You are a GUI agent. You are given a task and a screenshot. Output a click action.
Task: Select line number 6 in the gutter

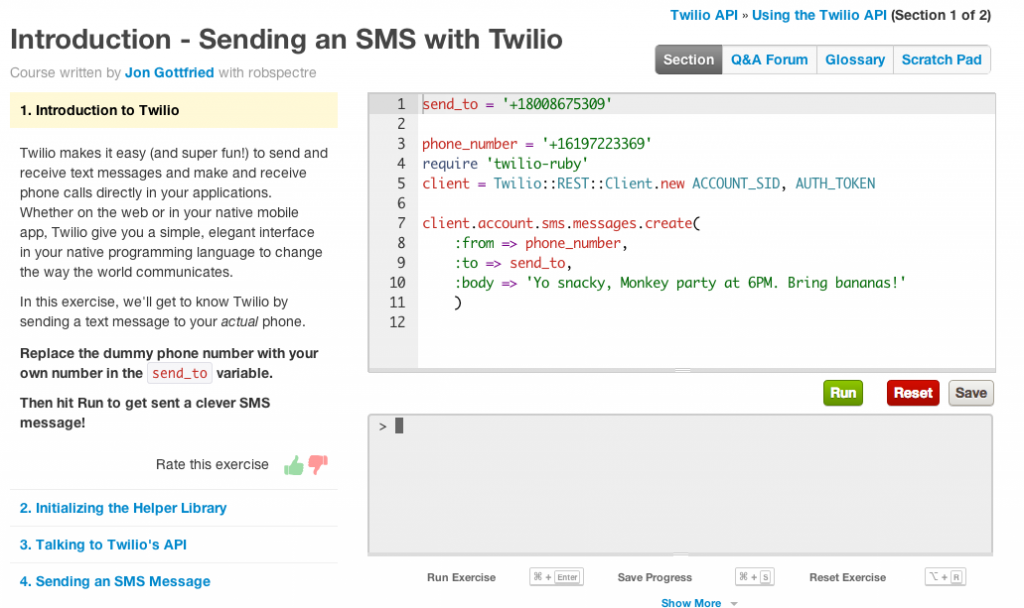(401, 203)
